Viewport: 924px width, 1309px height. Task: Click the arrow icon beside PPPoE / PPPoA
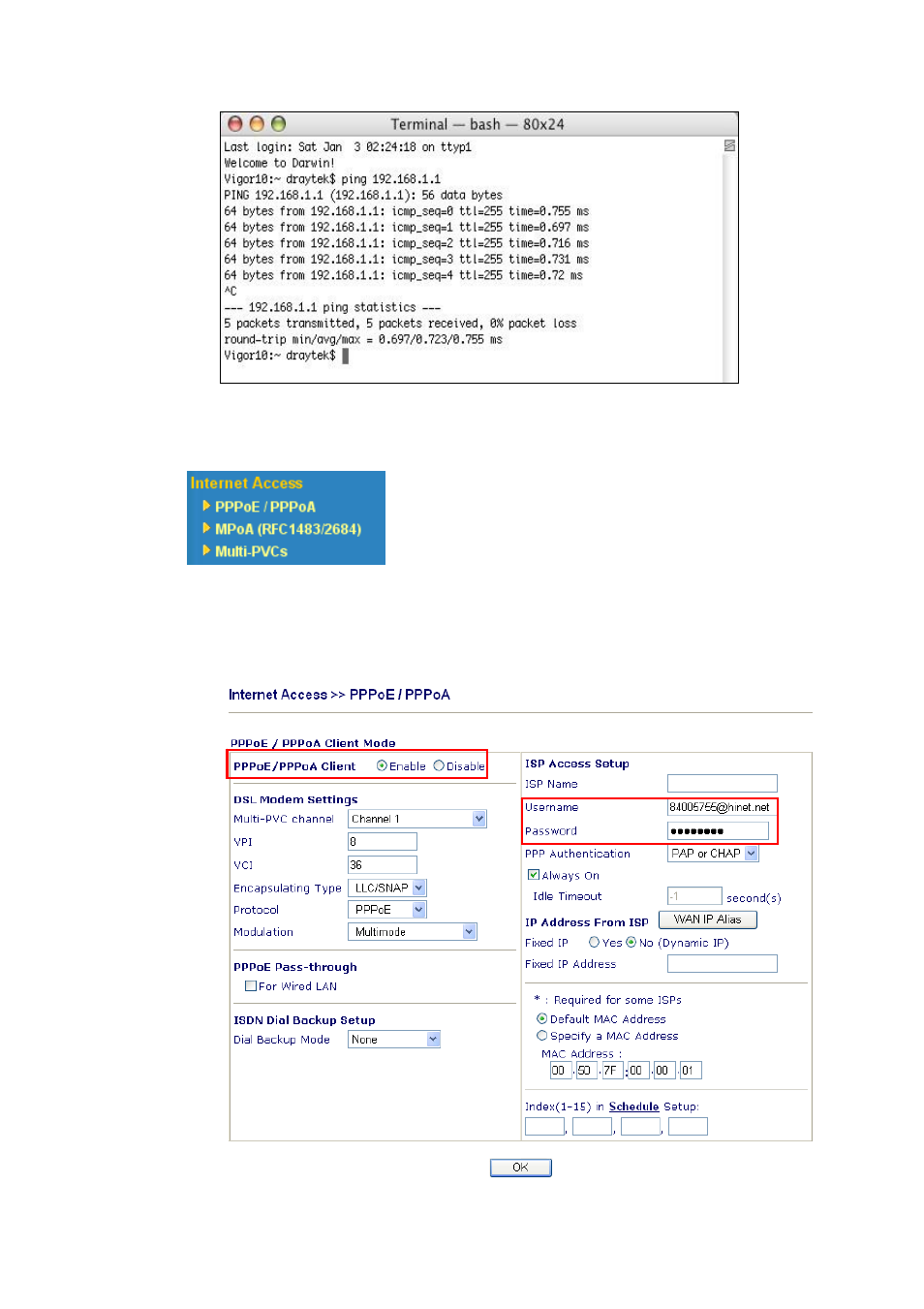(x=206, y=506)
